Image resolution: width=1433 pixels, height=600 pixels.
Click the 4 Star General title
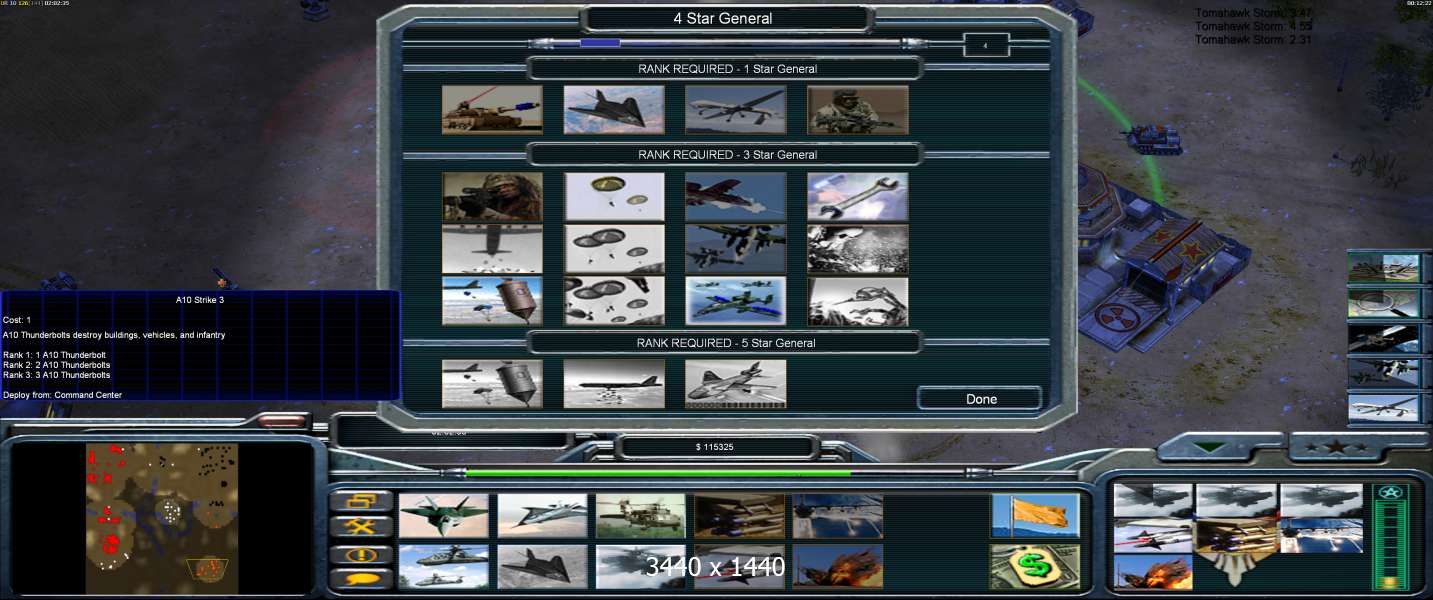point(723,18)
